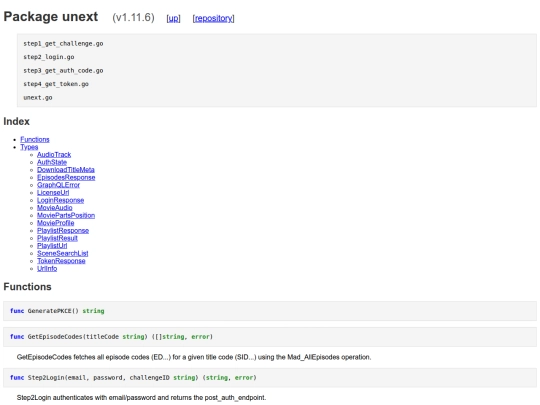540x405 pixels.
Task: Click the version text (v1.11.6)
Action: pos(133,18)
